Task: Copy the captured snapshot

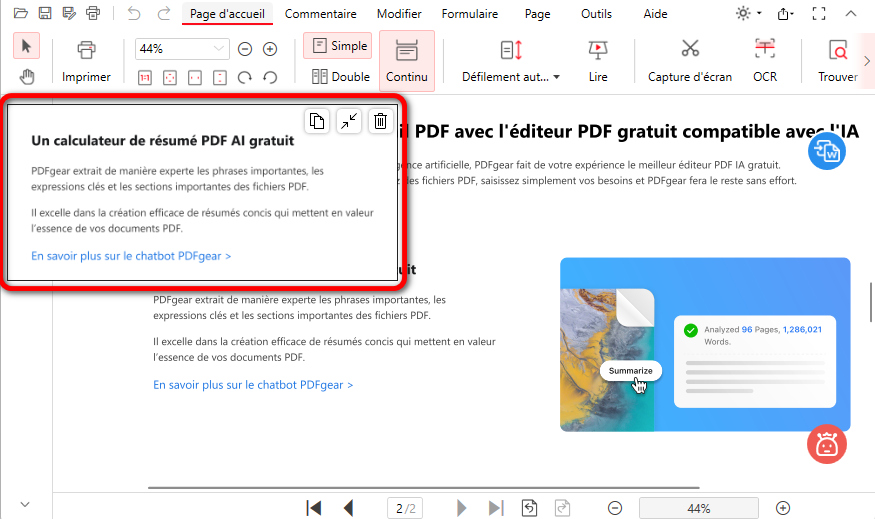Action: [317, 121]
